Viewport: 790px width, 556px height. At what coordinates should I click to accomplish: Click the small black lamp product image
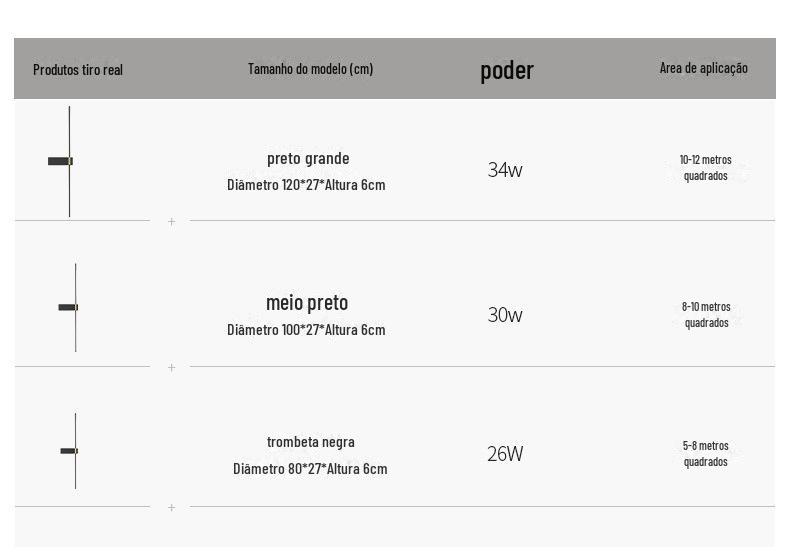coord(71,451)
